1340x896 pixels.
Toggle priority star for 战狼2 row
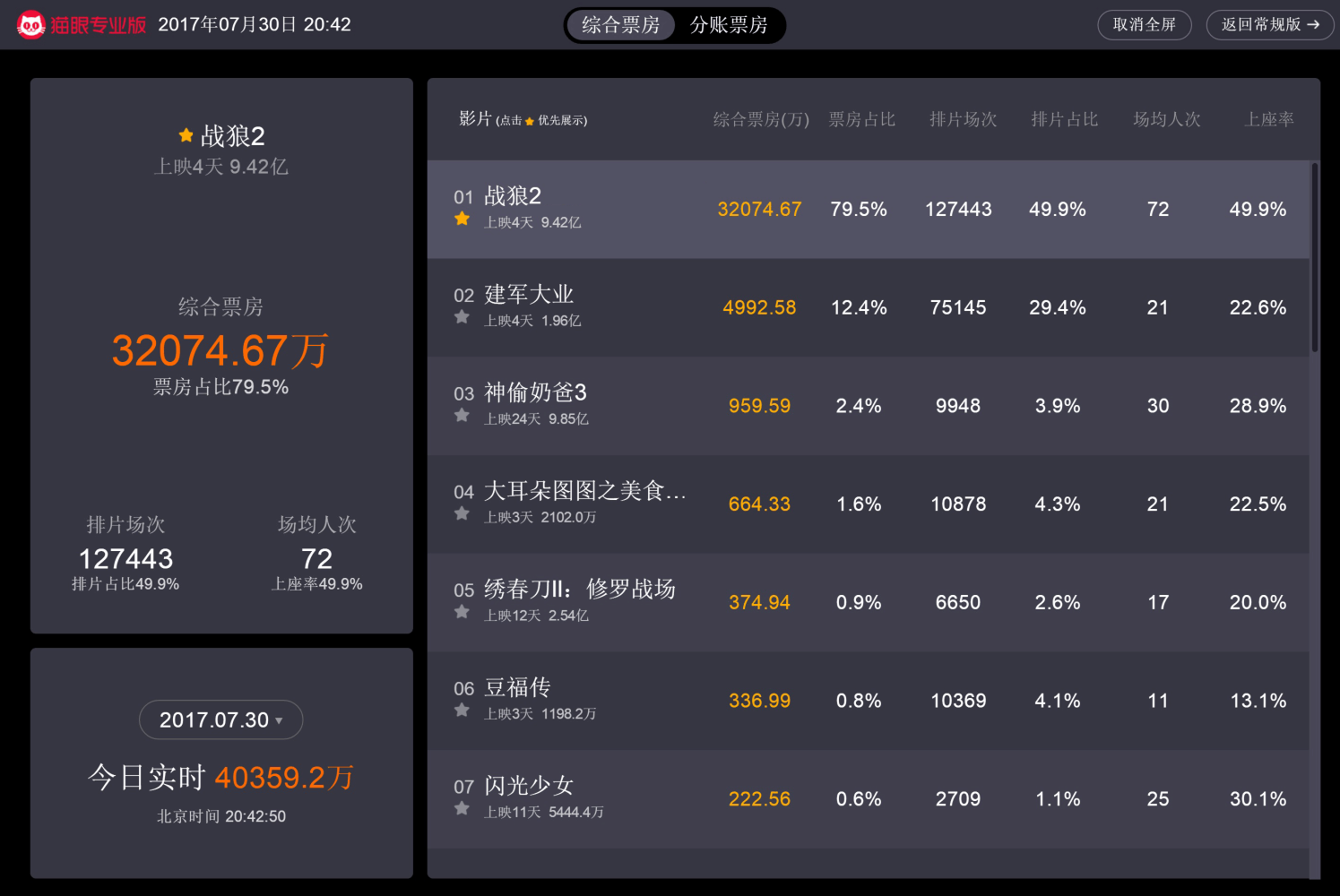(462, 219)
